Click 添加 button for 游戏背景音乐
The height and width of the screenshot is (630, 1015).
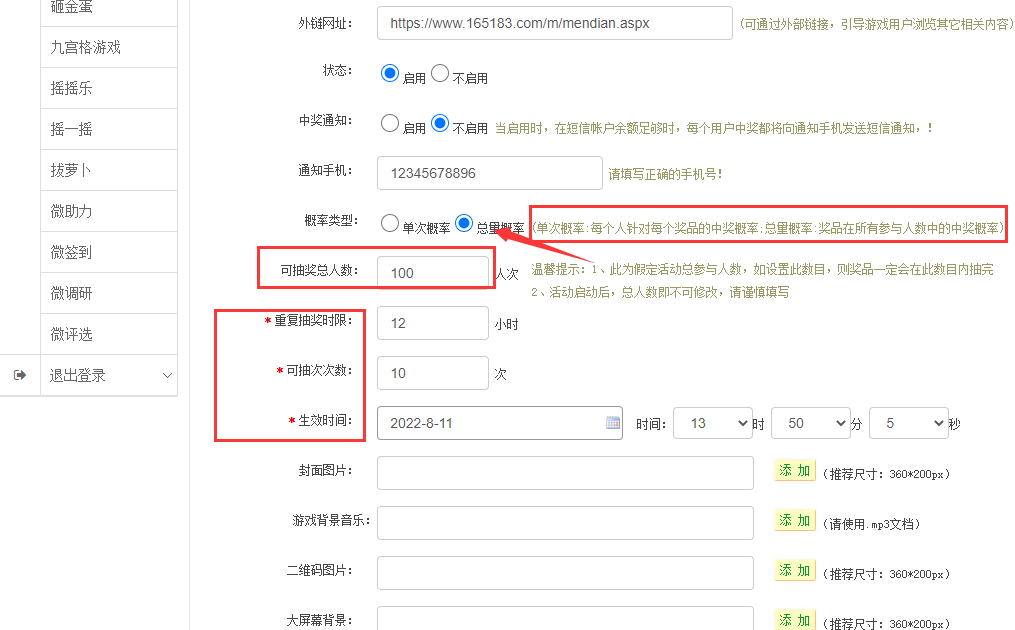[x=795, y=521]
